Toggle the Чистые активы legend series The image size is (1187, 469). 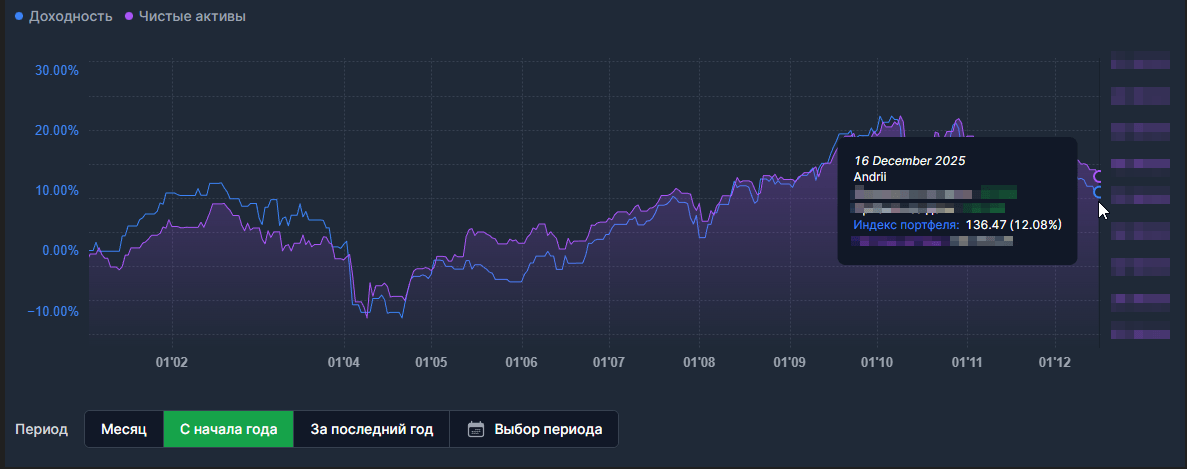click(185, 16)
